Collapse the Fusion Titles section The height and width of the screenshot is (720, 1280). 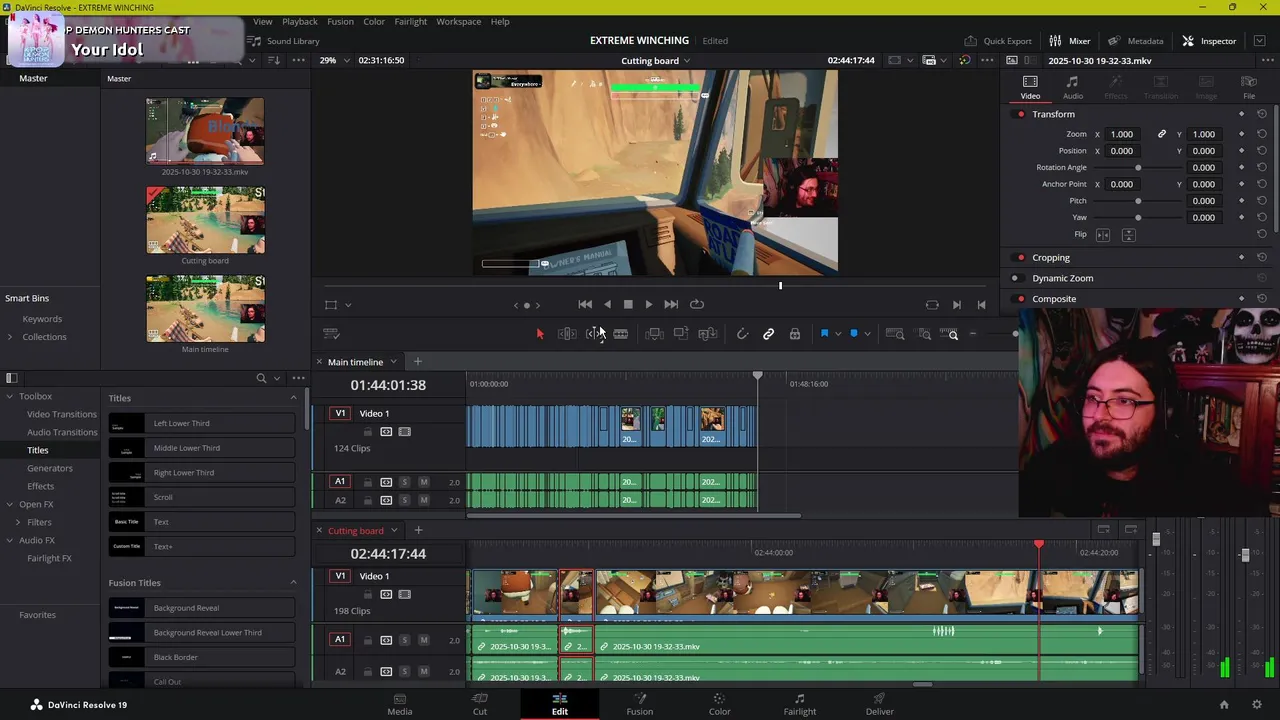click(x=293, y=583)
